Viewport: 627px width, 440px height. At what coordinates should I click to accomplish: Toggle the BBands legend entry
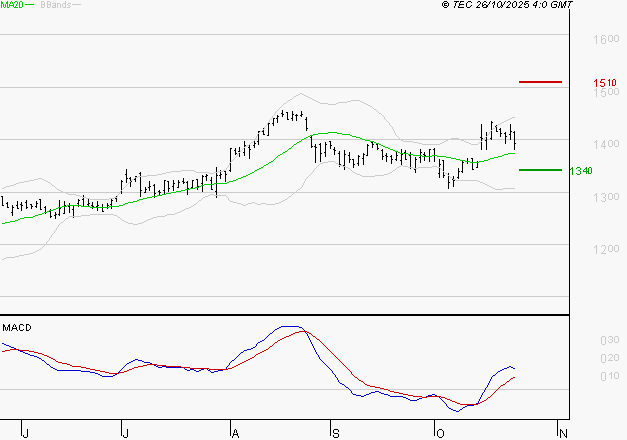coord(55,5)
